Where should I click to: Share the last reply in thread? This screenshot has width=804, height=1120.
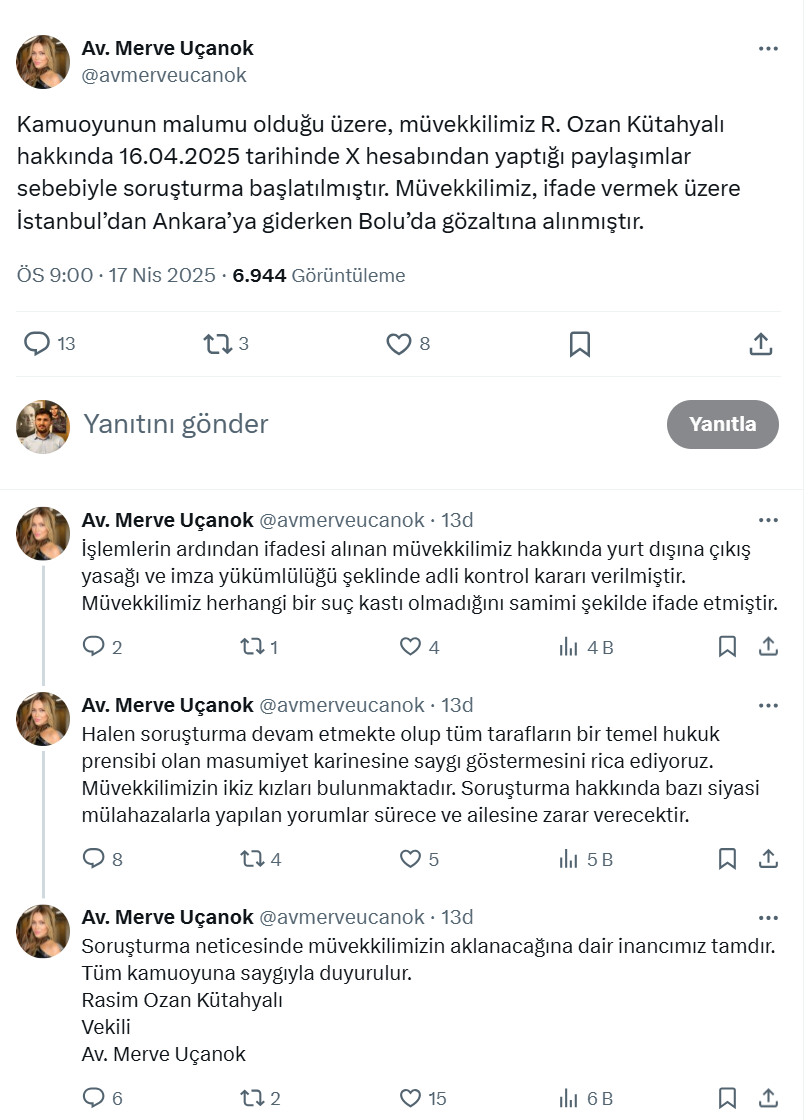tap(768, 1098)
